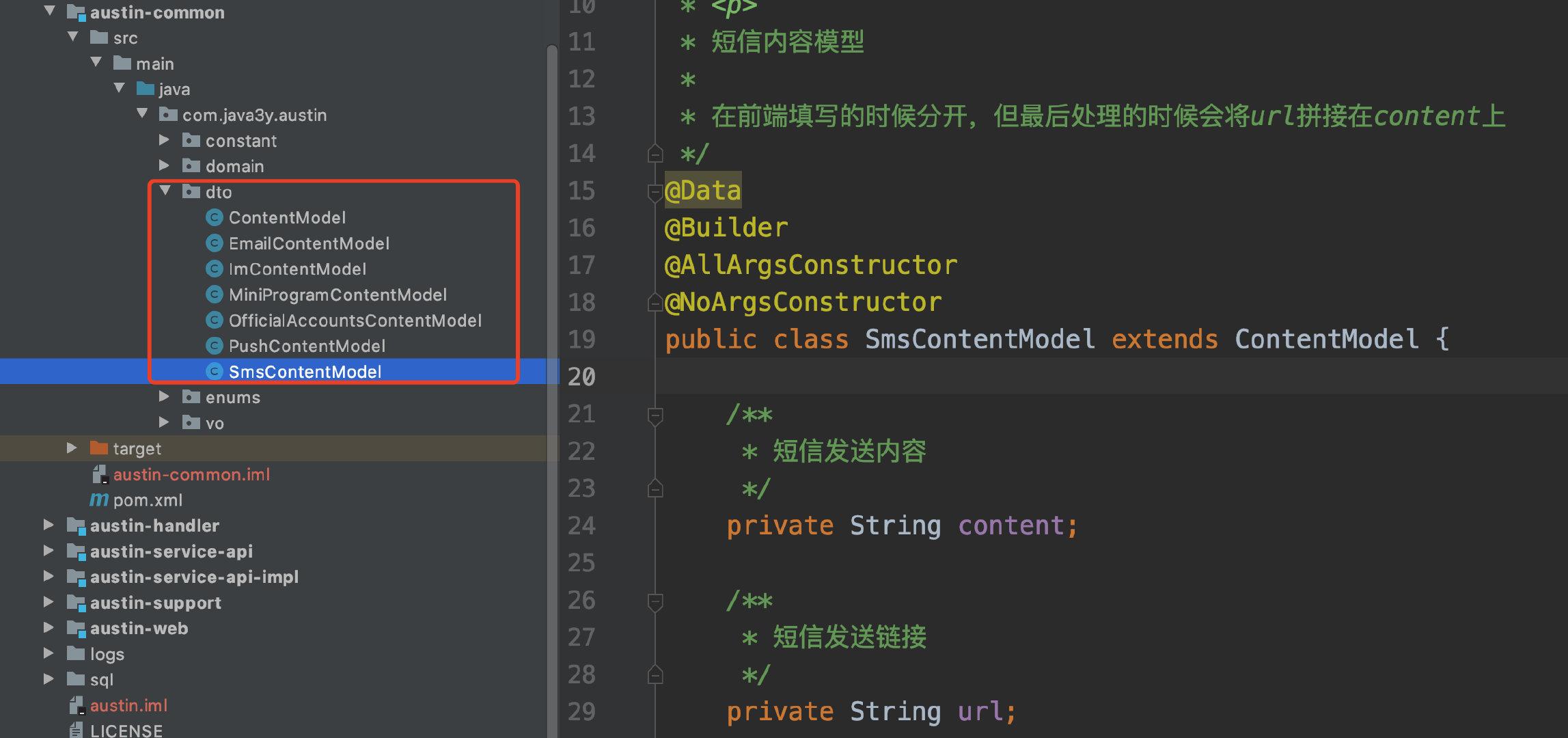Expand the austin-web module
This screenshot has width=1568, height=738.
(x=49, y=628)
